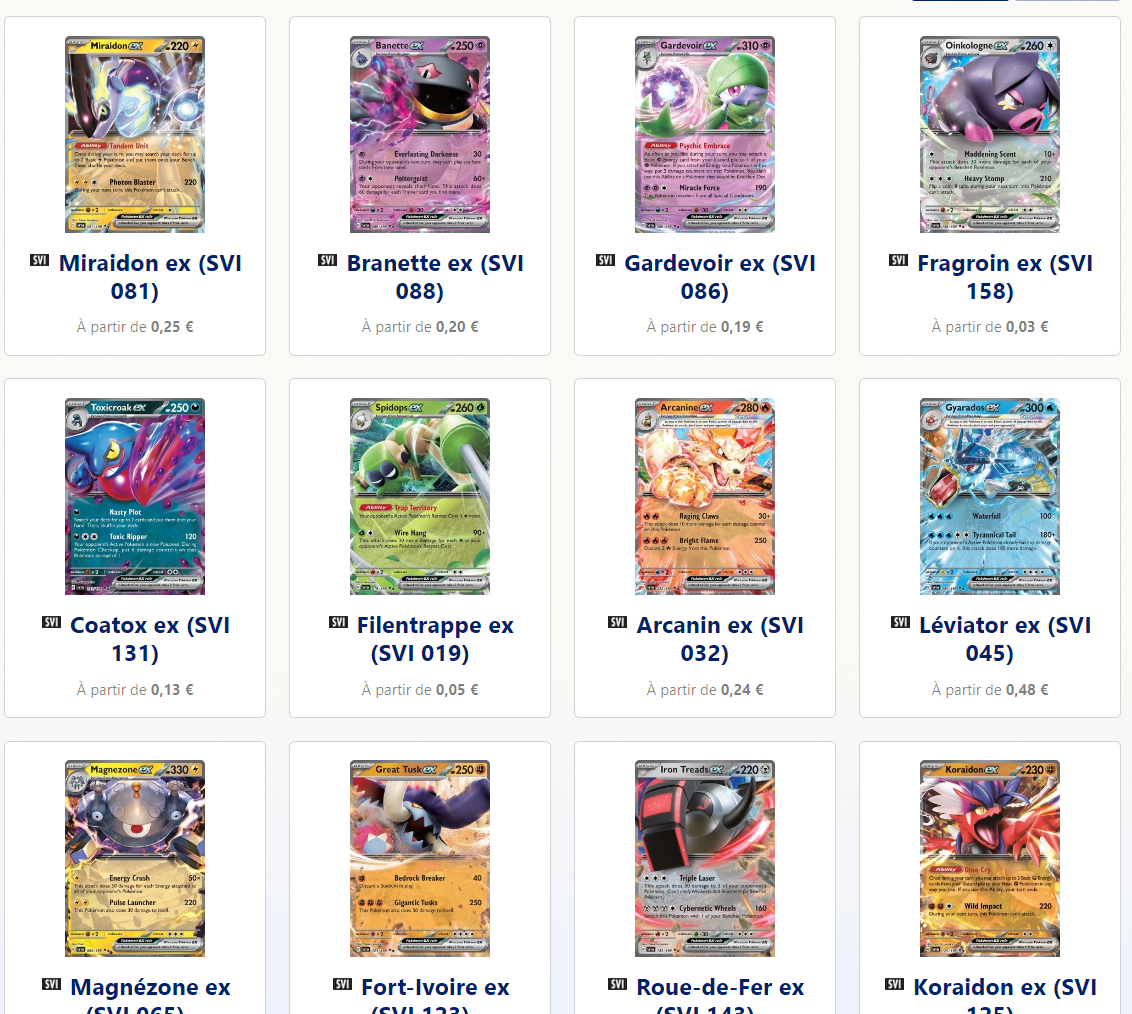Click the Koraidon ex card thumbnail

990,859
